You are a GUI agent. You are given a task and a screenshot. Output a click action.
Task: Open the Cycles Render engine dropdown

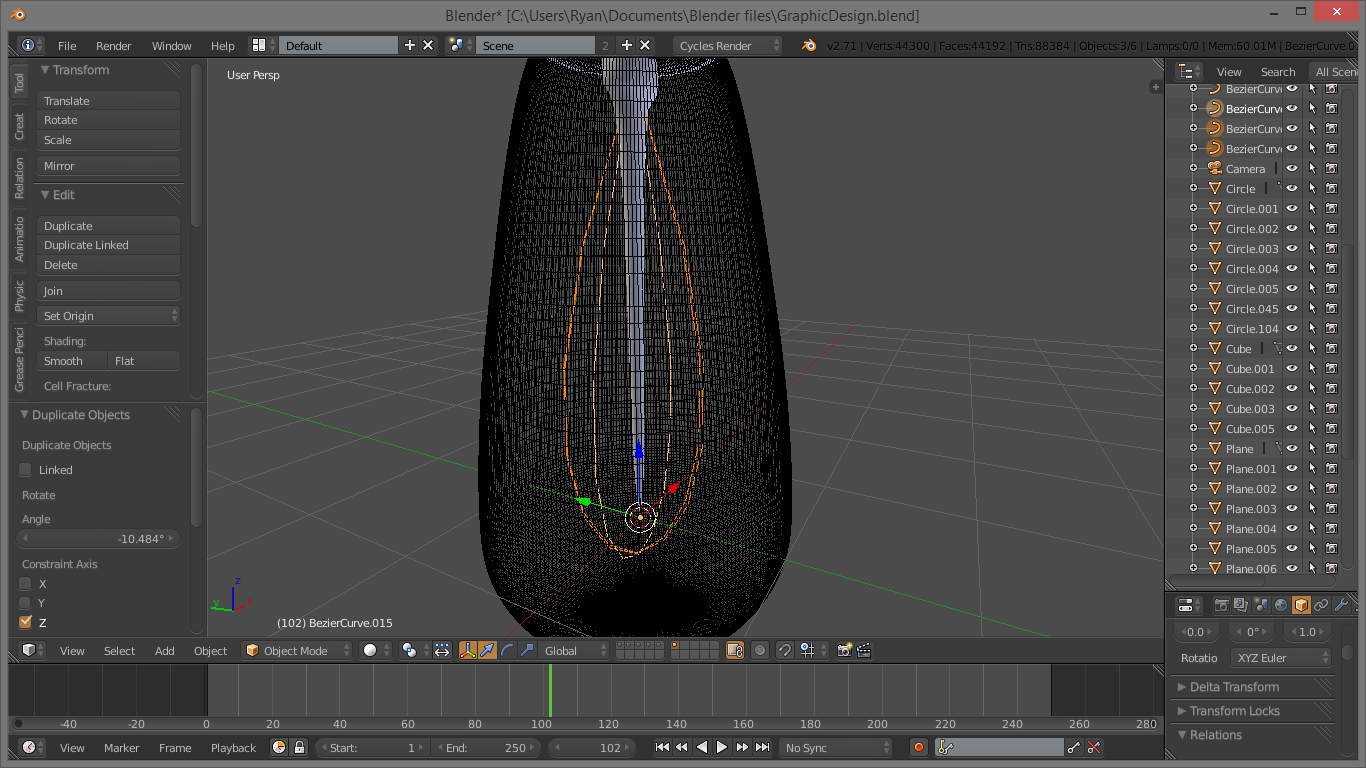(727, 45)
